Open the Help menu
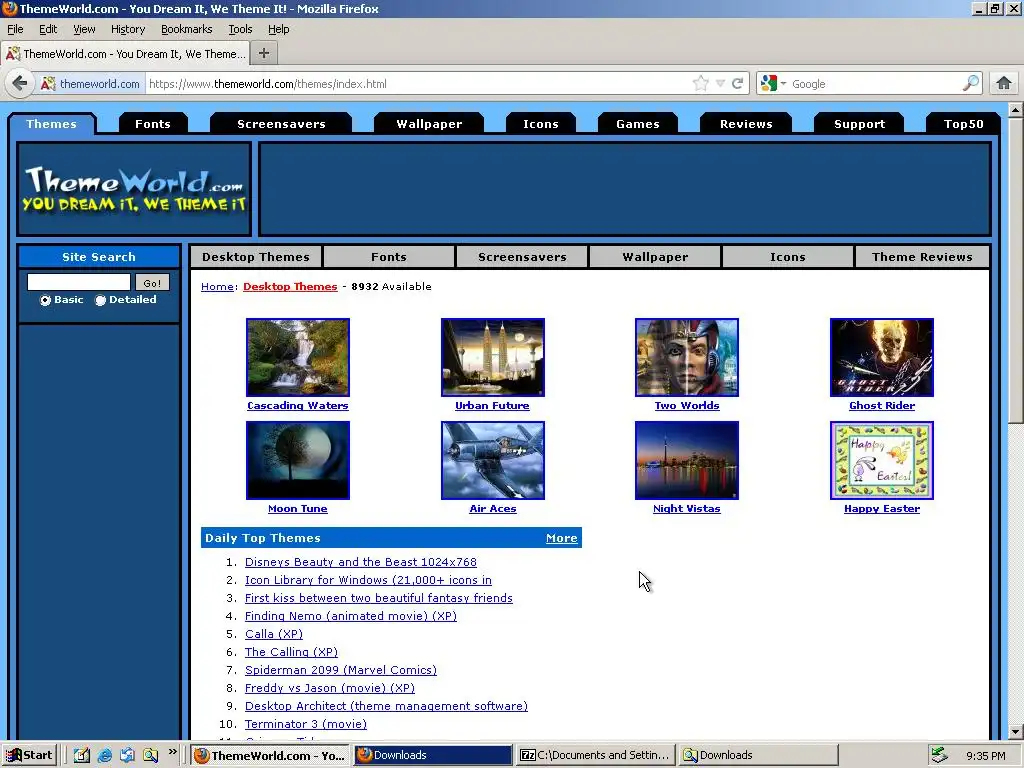The width and height of the screenshot is (1024, 768). click(x=279, y=29)
